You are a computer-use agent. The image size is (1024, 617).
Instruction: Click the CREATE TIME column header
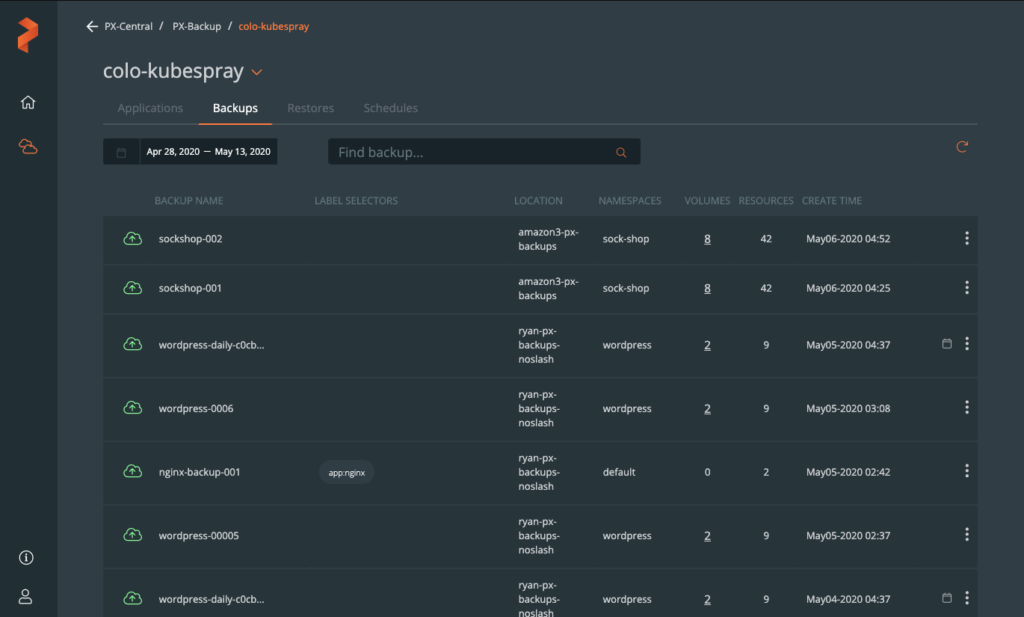tap(831, 201)
